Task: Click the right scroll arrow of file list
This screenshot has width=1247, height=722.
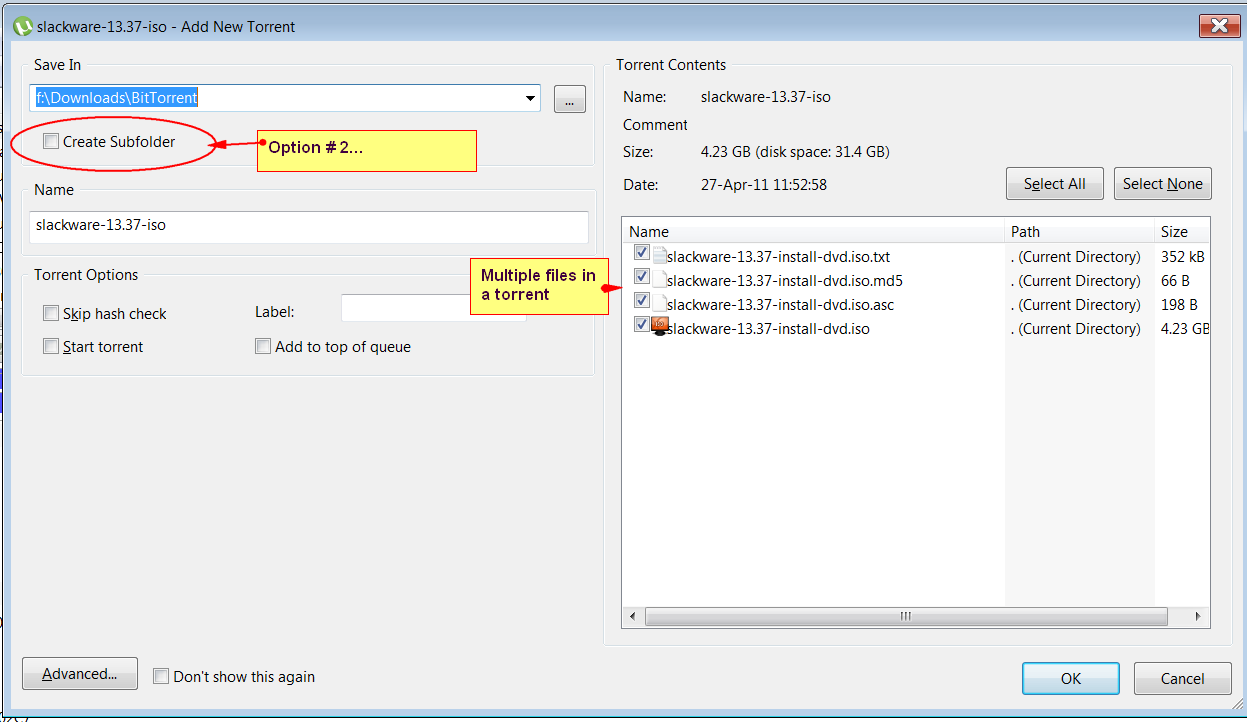Action: click(x=1199, y=616)
